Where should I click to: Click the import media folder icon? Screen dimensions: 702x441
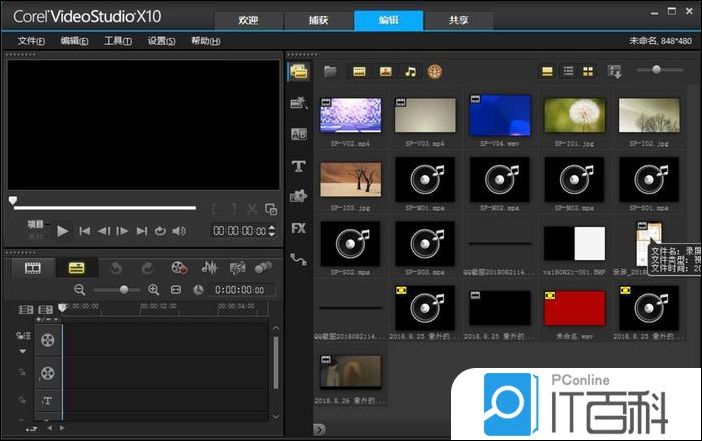pyautogui.click(x=330, y=71)
